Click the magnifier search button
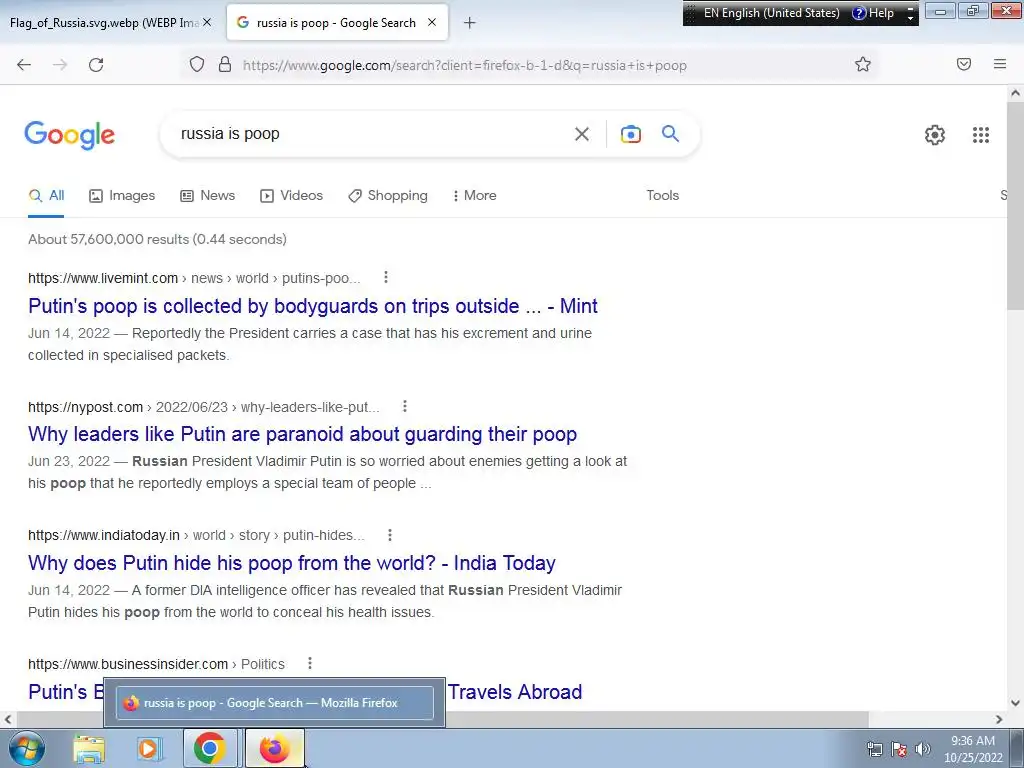Screen dimensions: 1024x768 click(x=670, y=134)
